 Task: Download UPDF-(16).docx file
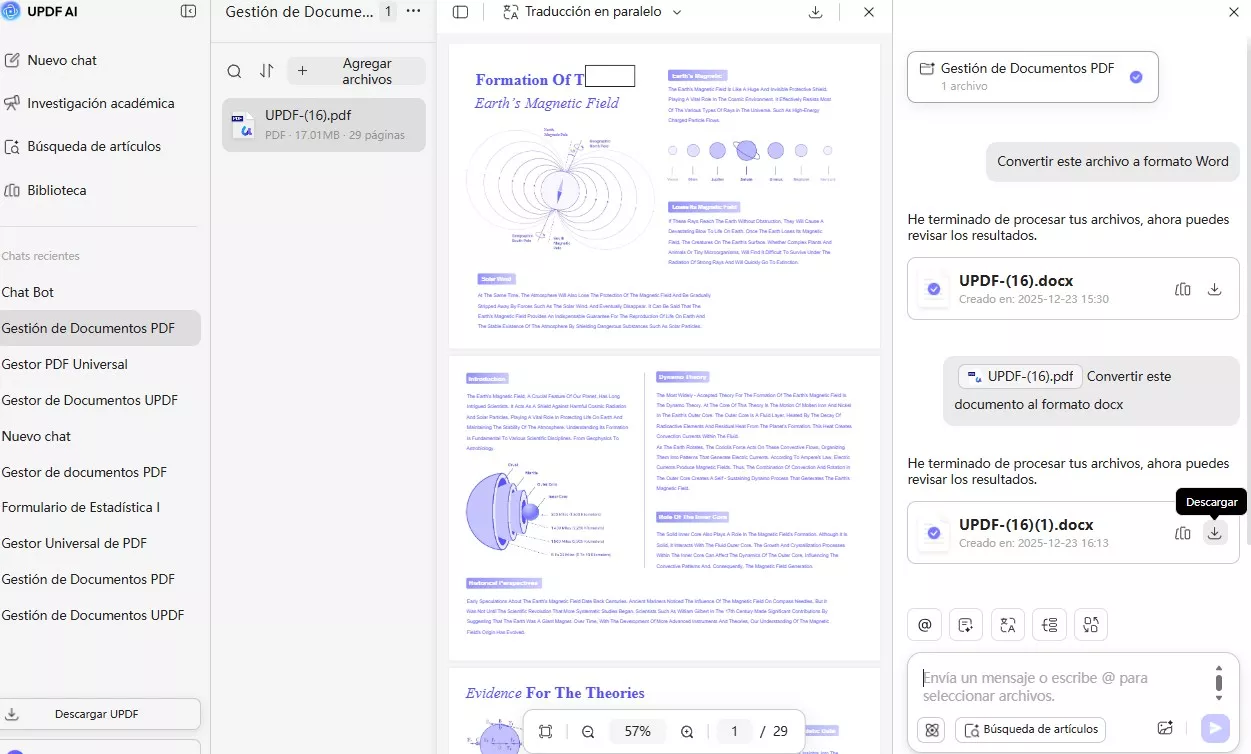click(x=1215, y=289)
